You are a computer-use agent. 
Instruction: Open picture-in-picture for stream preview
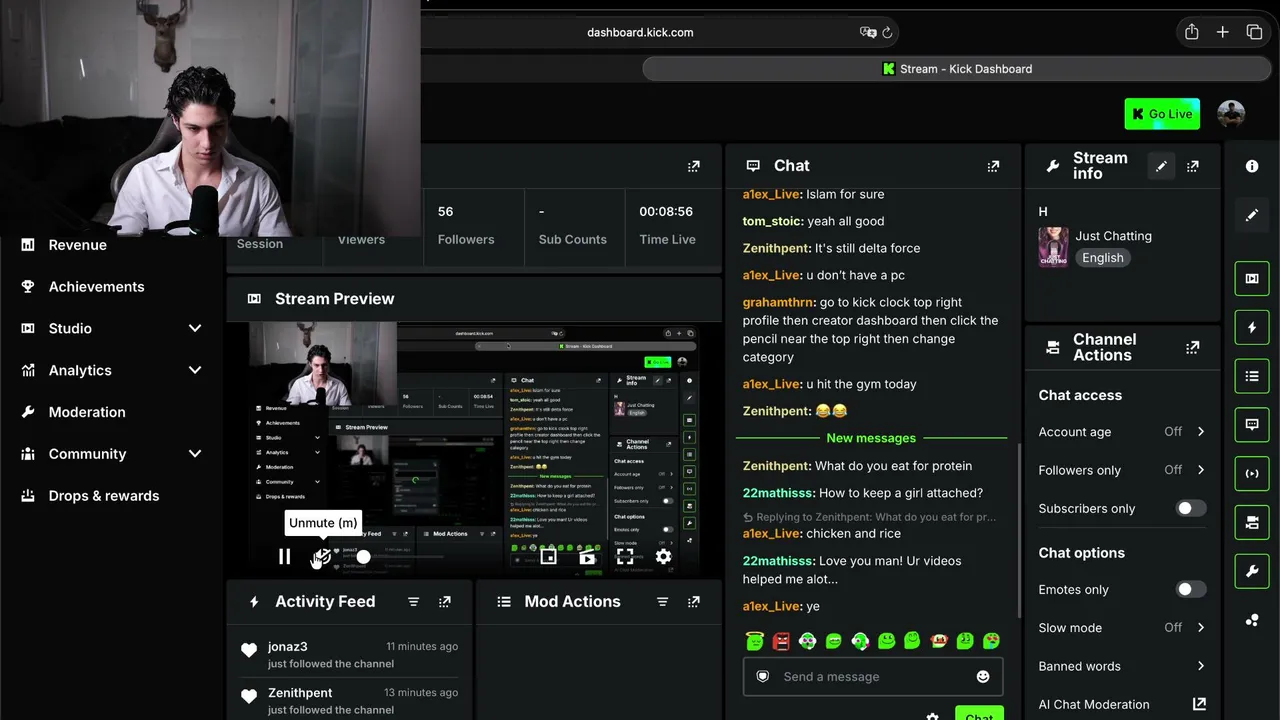pyautogui.click(x=548, y=557)
